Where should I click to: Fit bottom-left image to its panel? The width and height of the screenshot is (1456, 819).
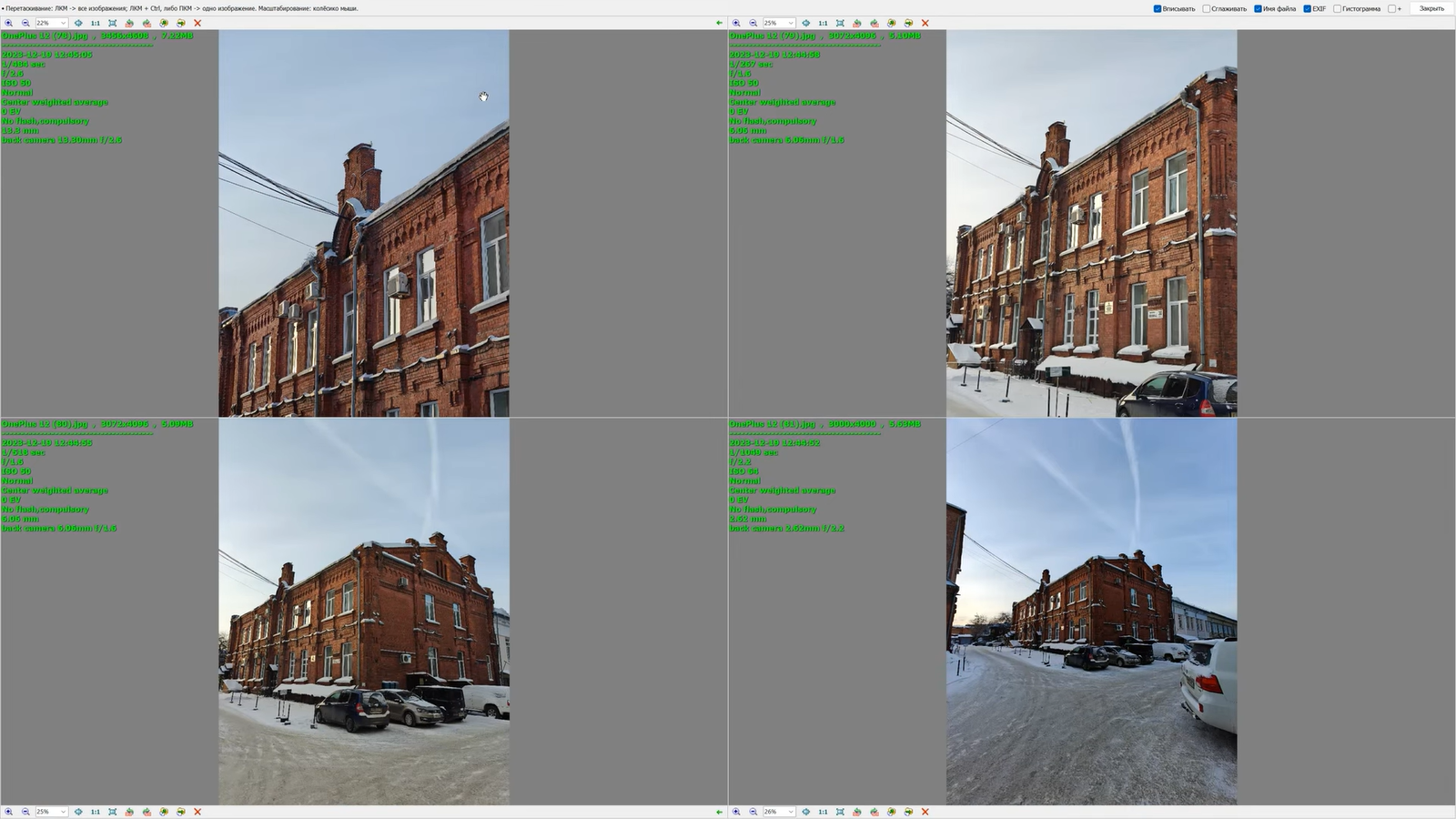pyautogui.click(x=113, y=812)
